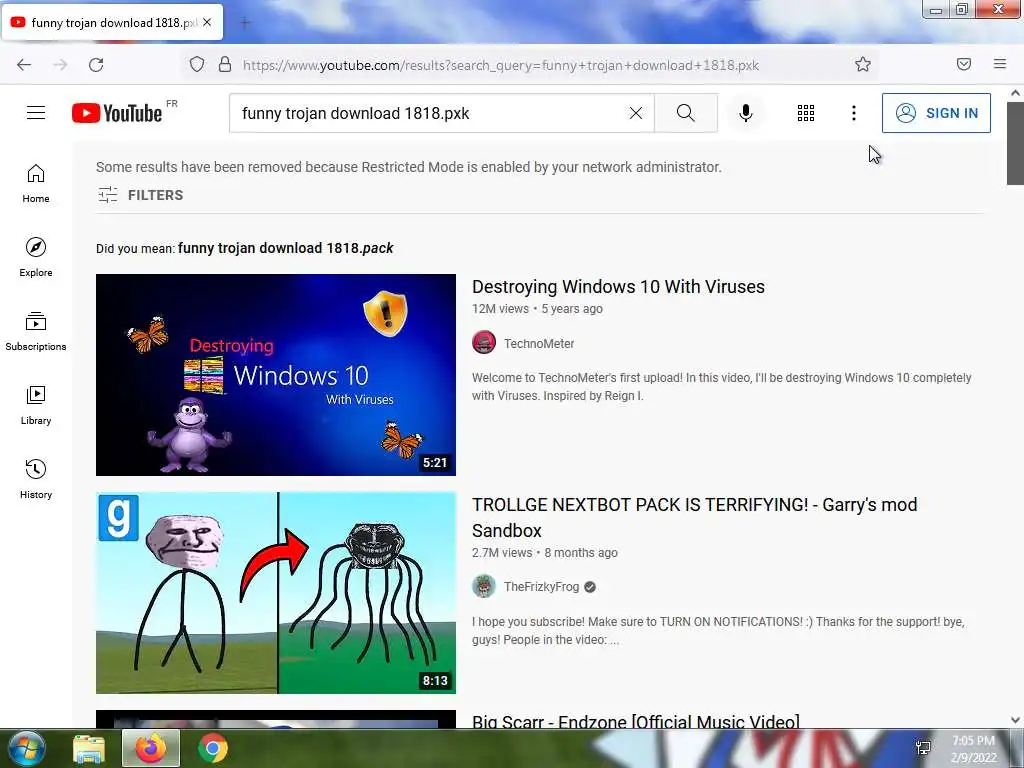
Task: Open TheFrizkyFrog channel name link
Action: [541, 586]
